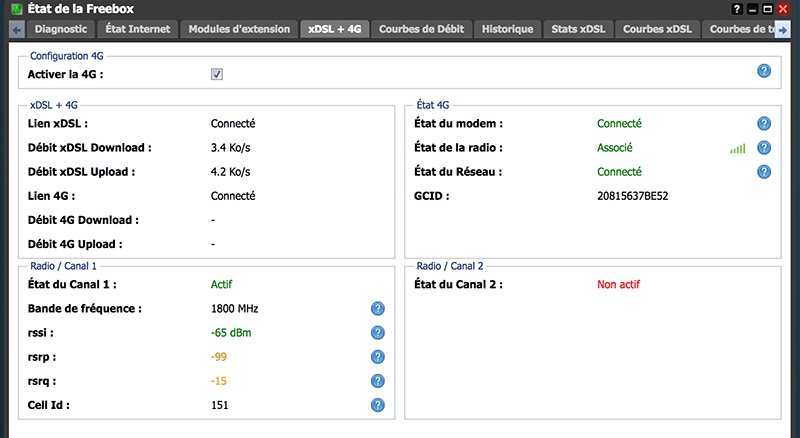800x438 pixels.
Task: Click the window help question mark button
Action: 737,9
